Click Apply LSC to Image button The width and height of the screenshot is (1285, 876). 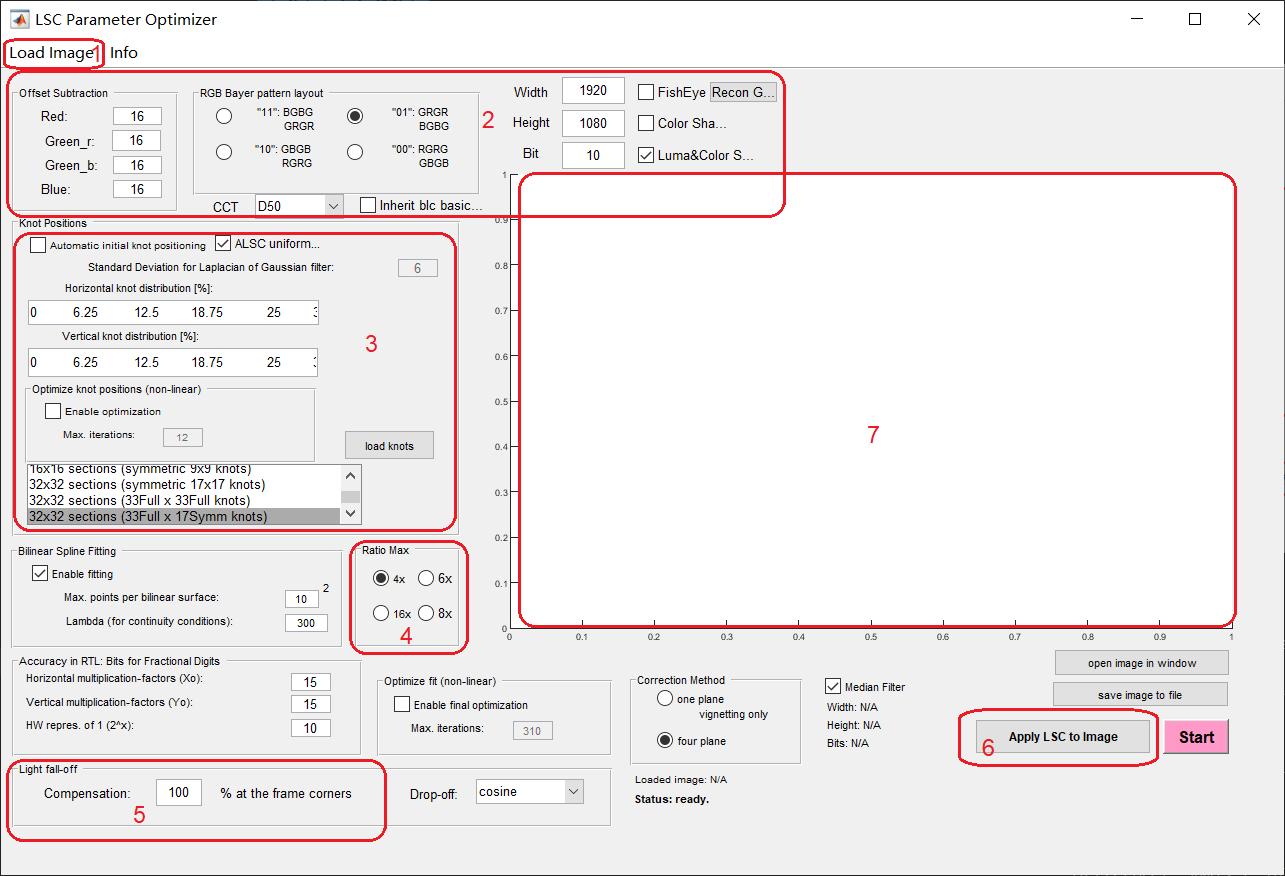point(1062,737)
